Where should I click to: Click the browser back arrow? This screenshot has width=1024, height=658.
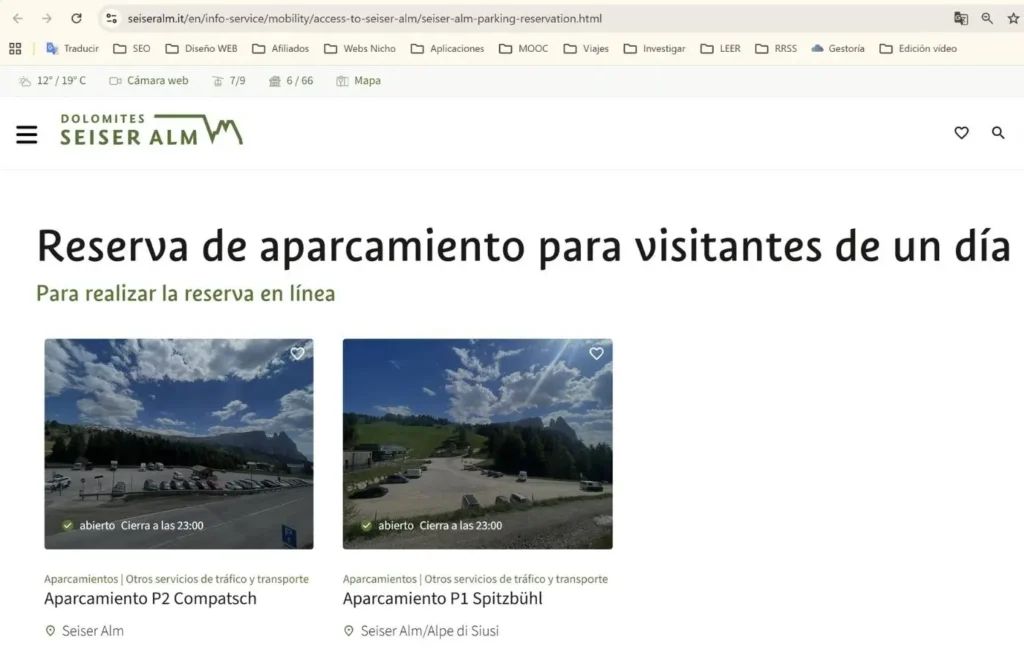(18, 18)
